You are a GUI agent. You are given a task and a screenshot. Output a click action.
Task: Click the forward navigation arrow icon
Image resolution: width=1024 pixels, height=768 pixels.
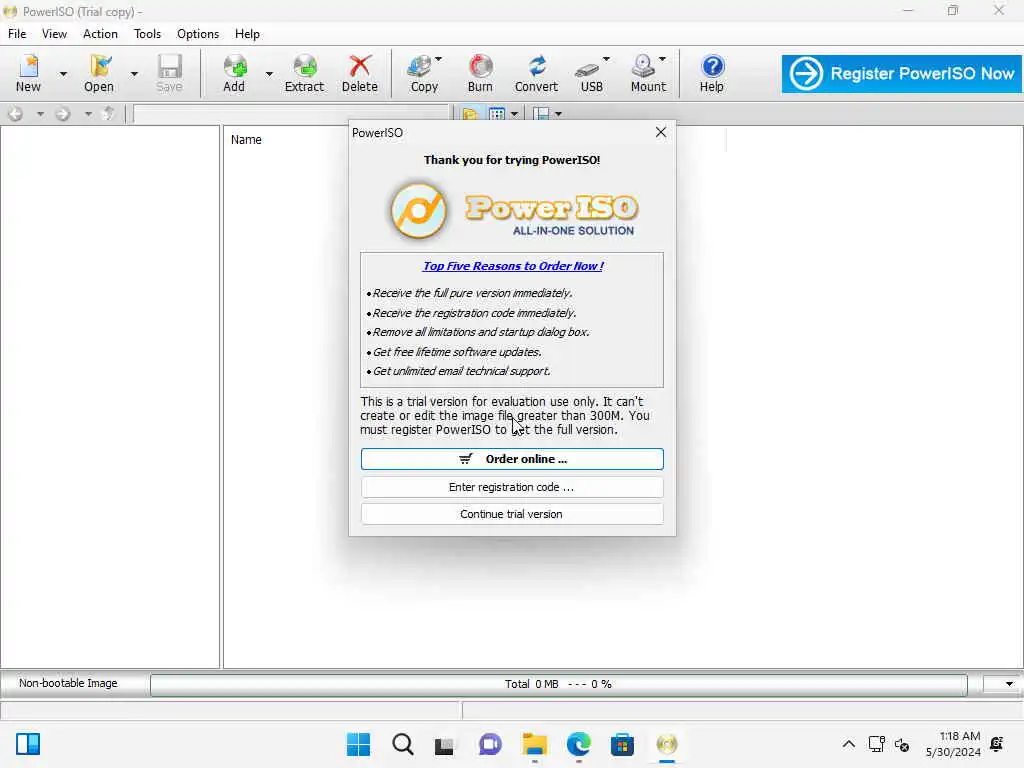[63, 114]
